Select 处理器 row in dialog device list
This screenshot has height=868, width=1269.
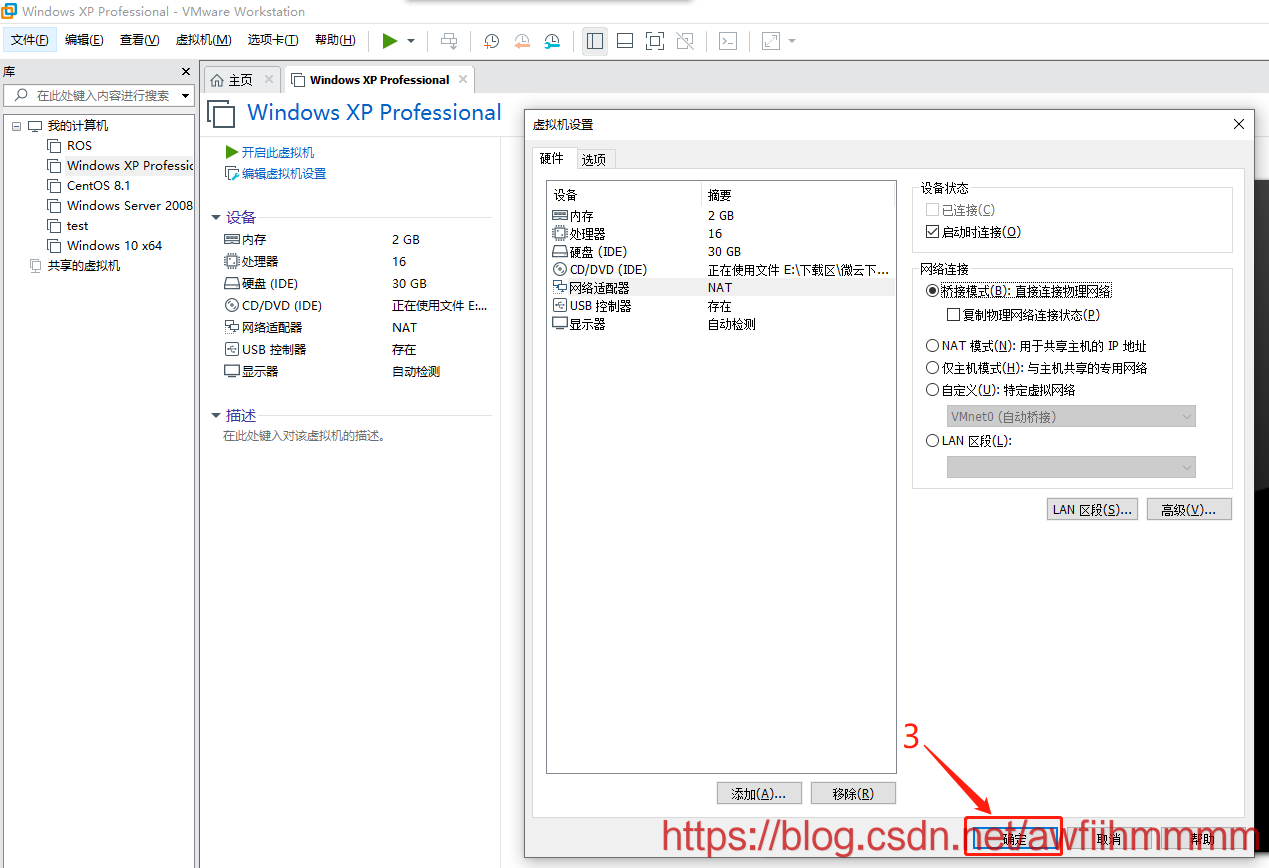click(x=721, y=233)
